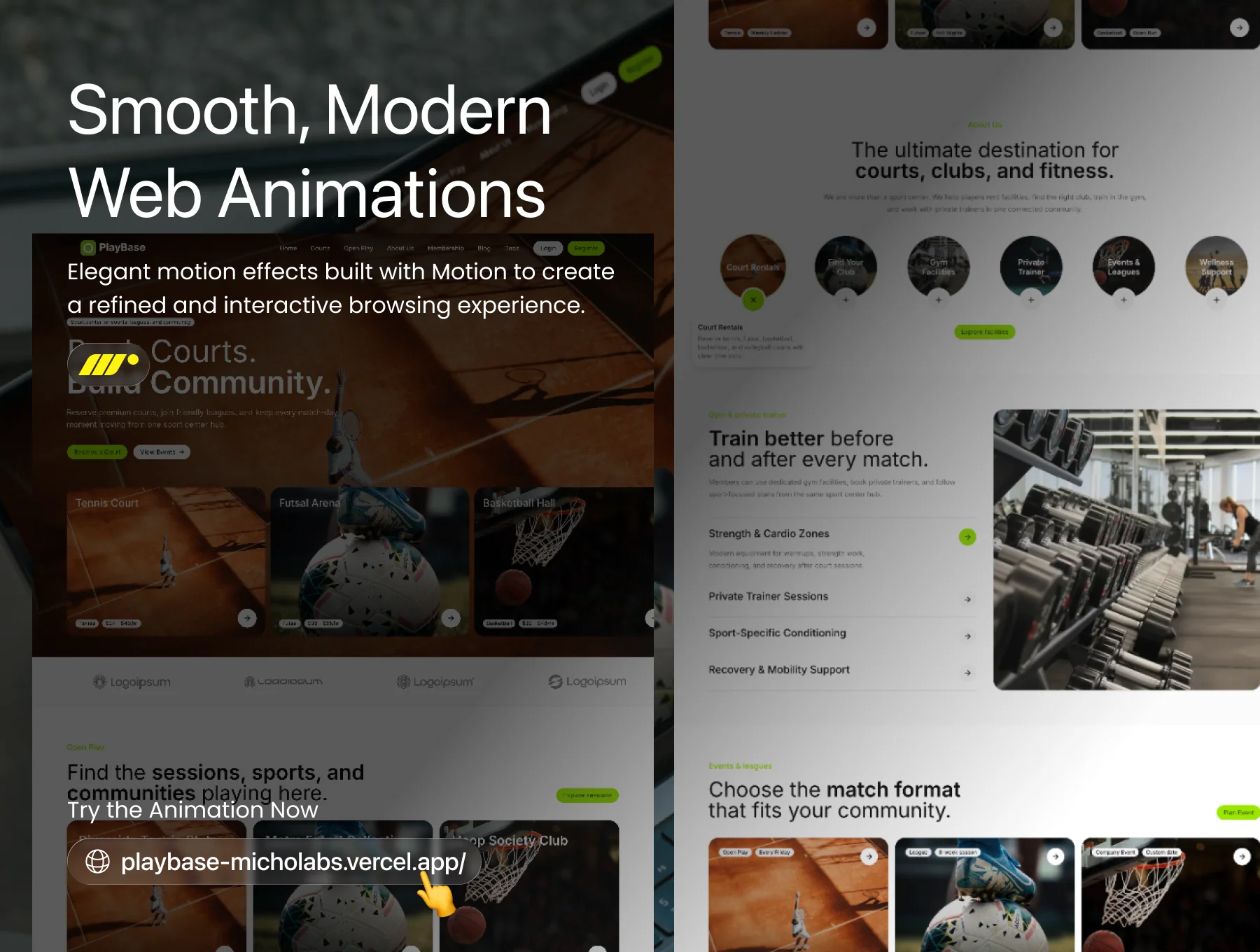Image resolution: width=1260 pixels, height=952 pixels.
Task: Click the second Logoipsum wide-letter logo
Action: (283, 681)
